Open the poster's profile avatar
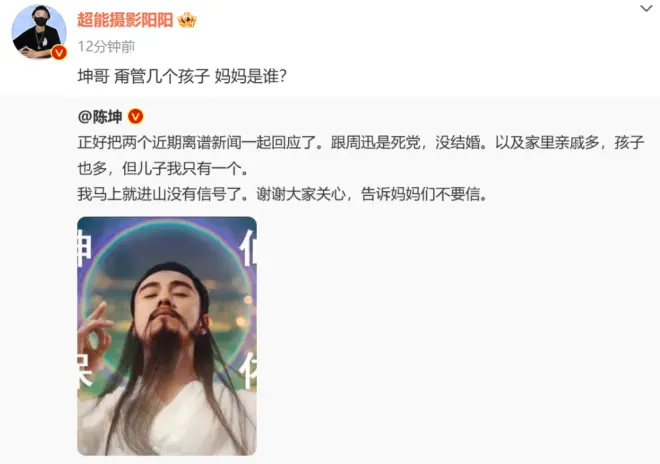The width and height of the screenshot is (660, 464). coord(39,32)
